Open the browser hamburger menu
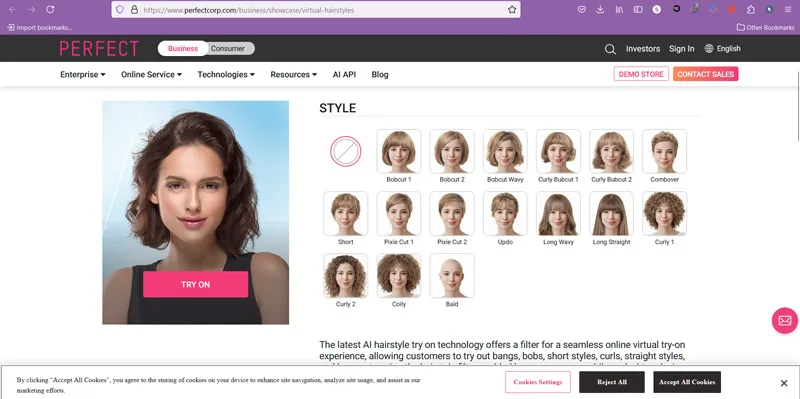The height and width of the screenshot is (399, 800). pyautogui.click(x=788, y=10)
